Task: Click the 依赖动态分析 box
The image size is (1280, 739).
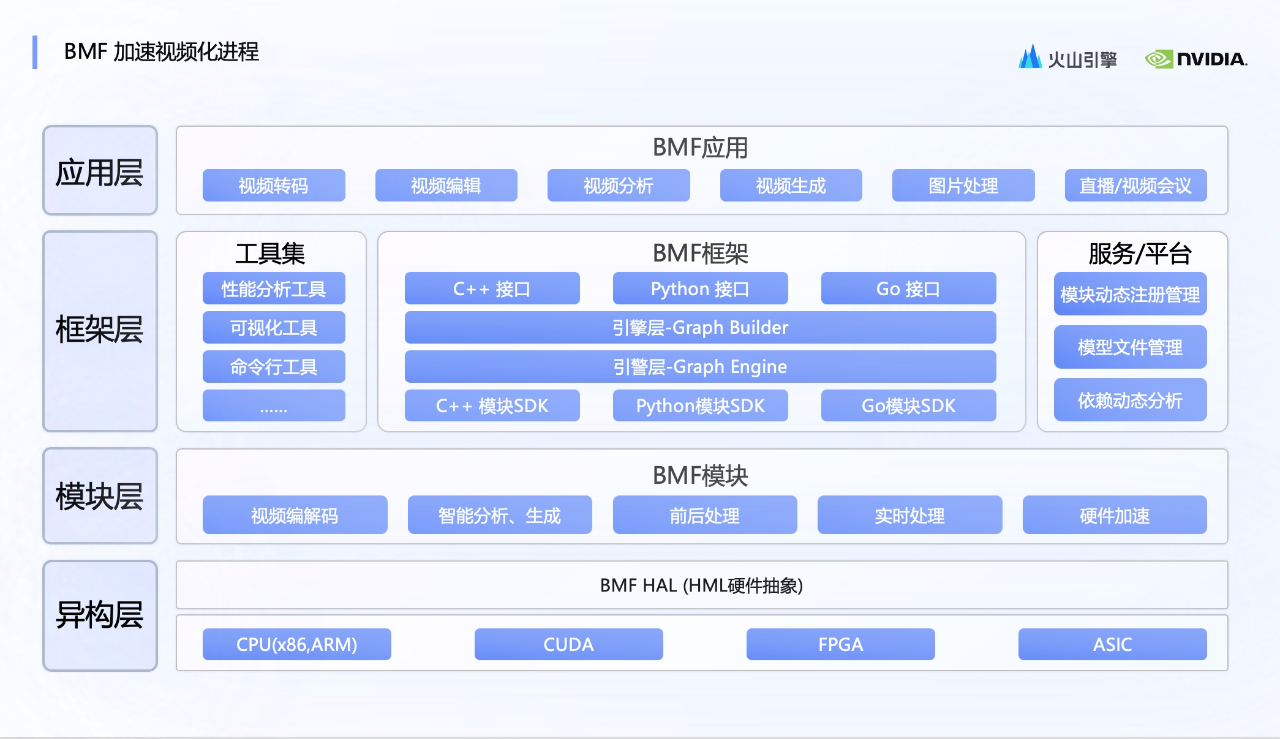Action: (1130, 400)
